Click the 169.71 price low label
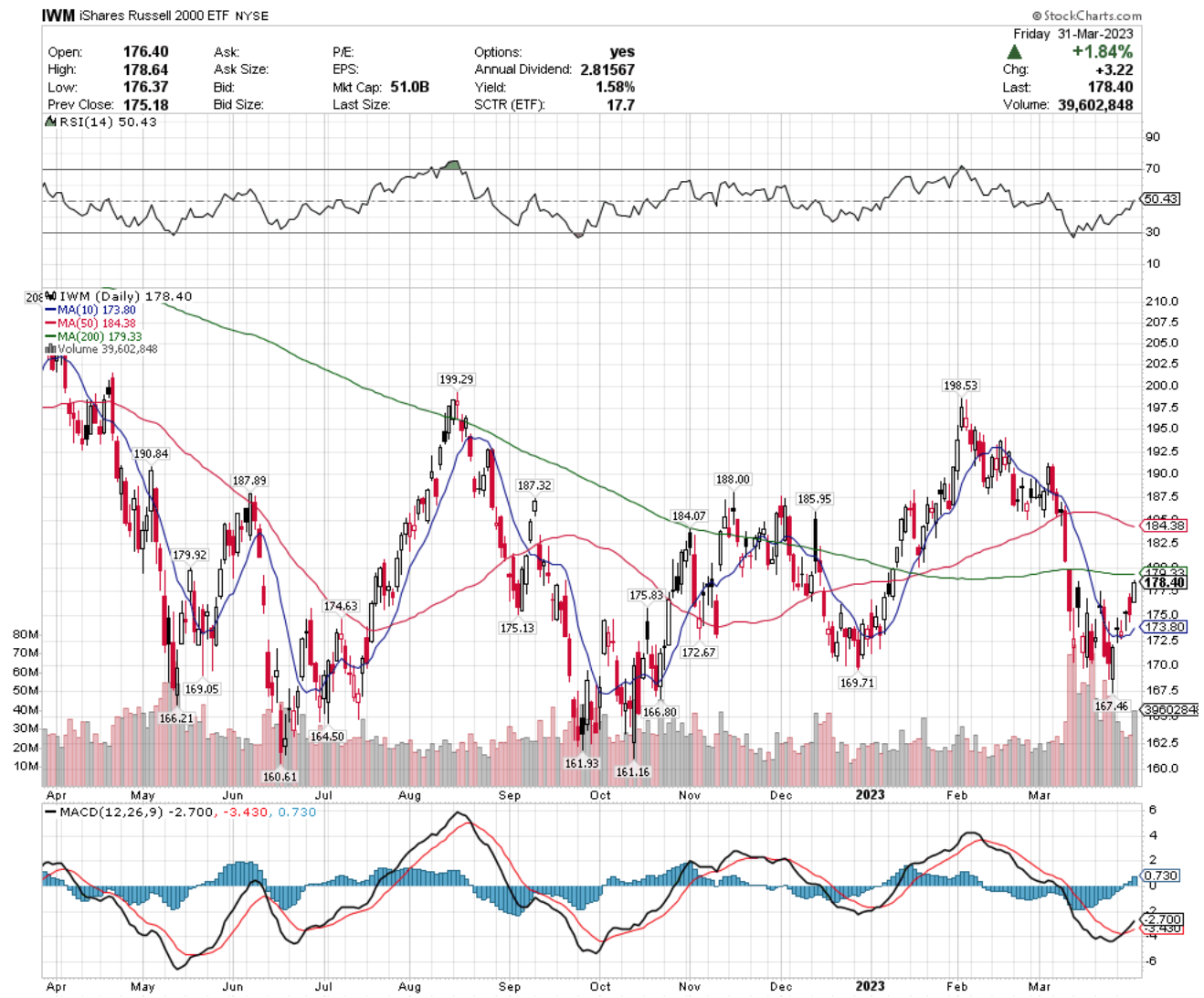 (x=857, y=683)
